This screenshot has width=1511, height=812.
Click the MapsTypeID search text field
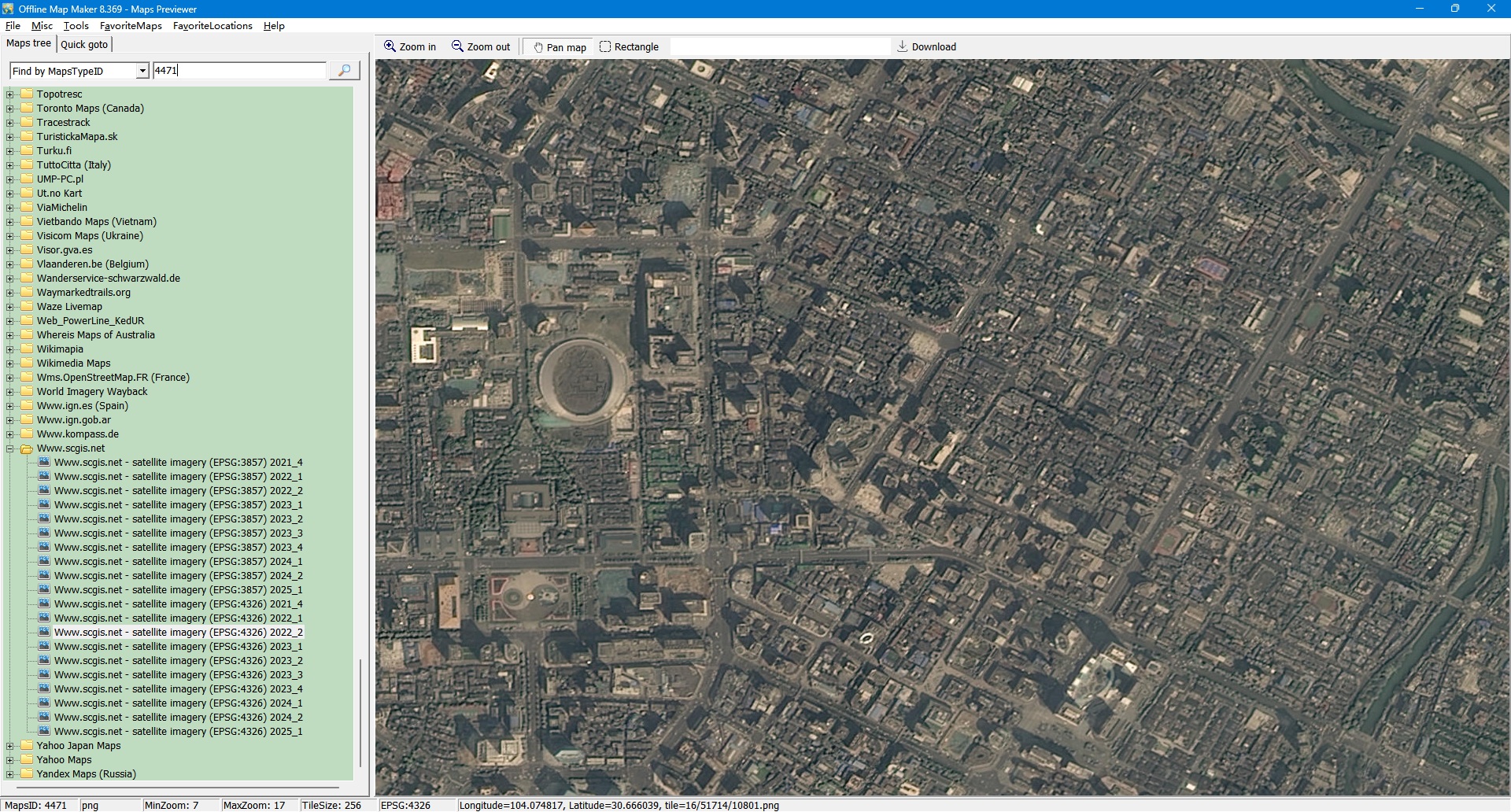click(x=239, y=71)
